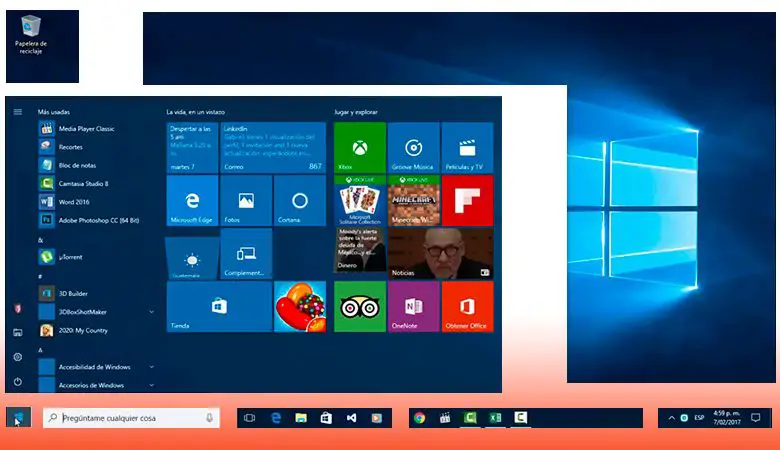The height and width of the screenshot is (450, 780).
Task: Open the Dinero finance tile
Action: point(360,250)
